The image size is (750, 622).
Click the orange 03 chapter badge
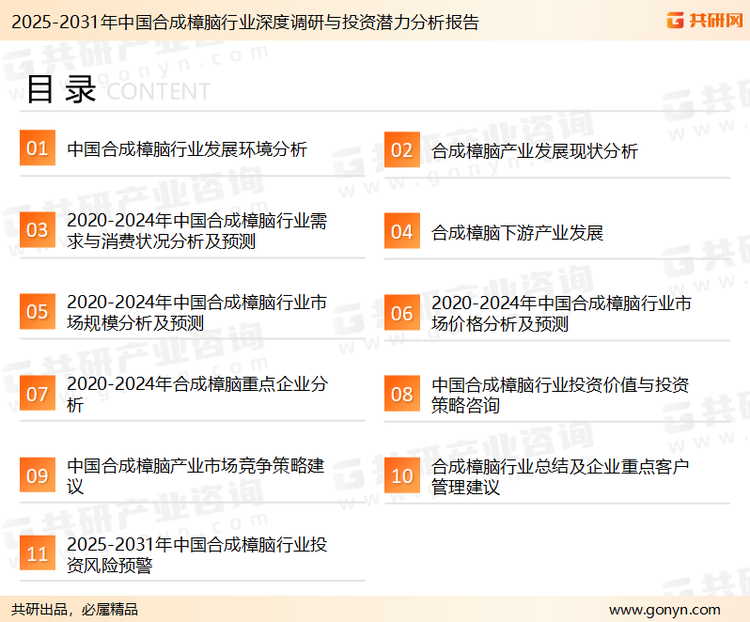(37, 230)
